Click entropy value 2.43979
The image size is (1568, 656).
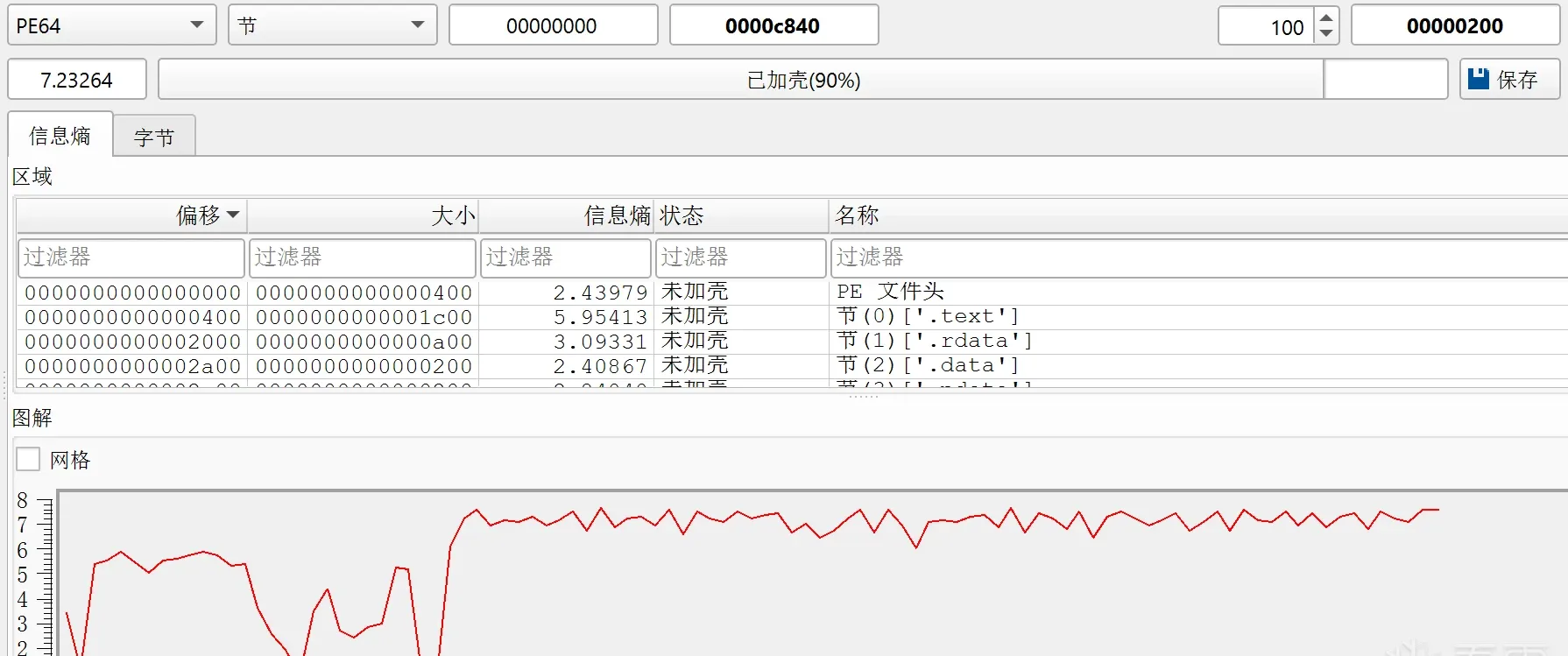tap(600, 293)
